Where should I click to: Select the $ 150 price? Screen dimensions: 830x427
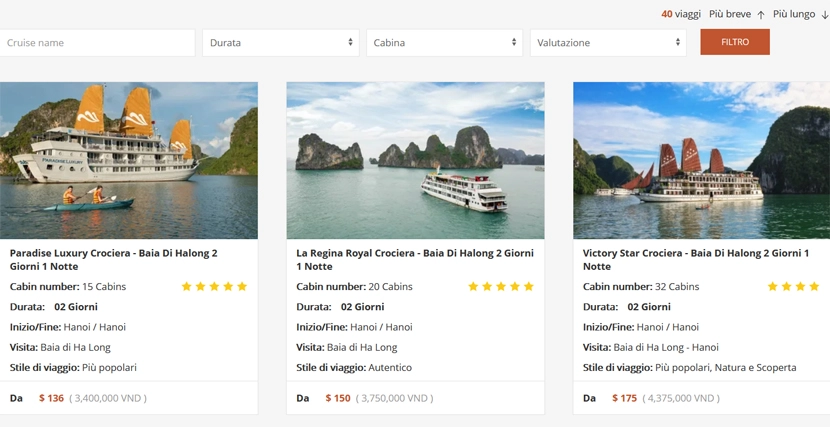(338, 398)
